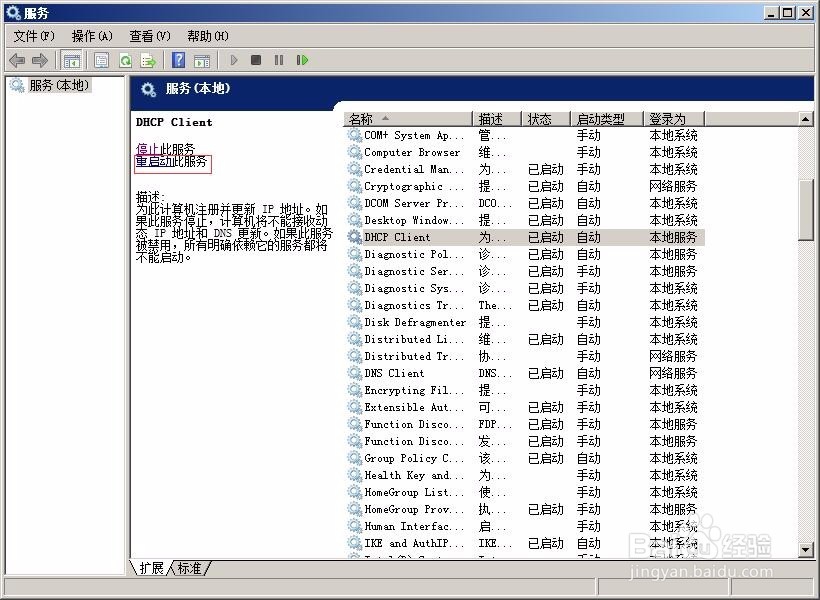
Task: Refresh the services list
Action: pos(125,59)
